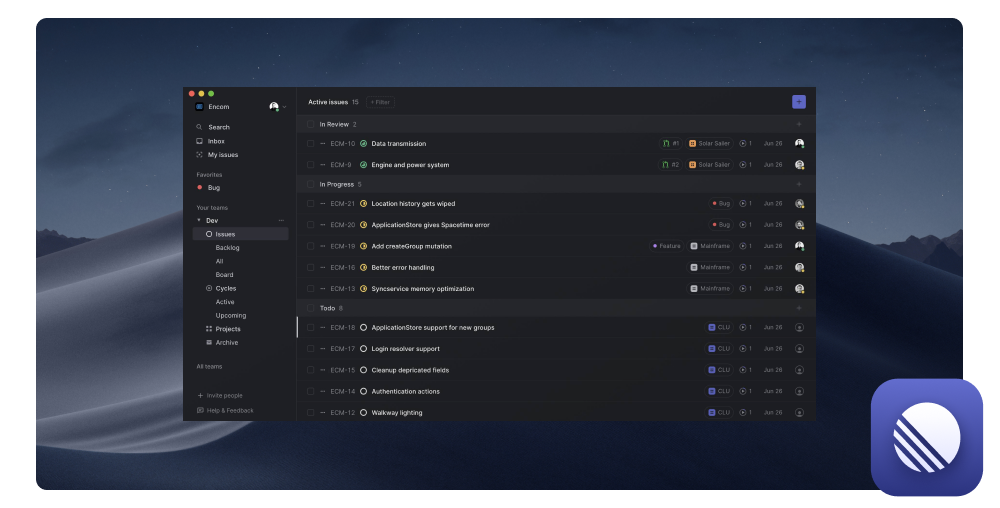Collapse the Dev team triangle

pos(198,220)
